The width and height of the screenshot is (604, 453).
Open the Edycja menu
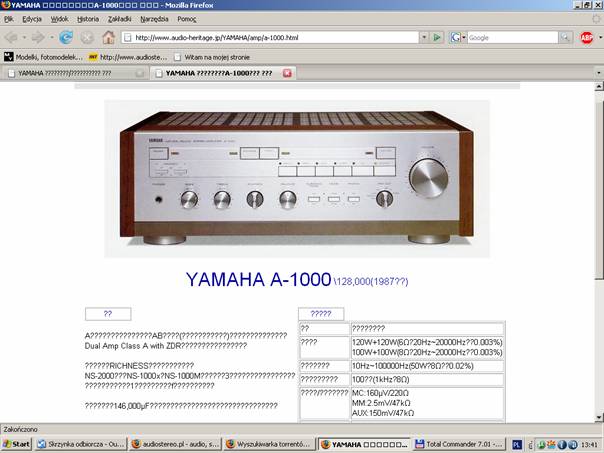32,19
